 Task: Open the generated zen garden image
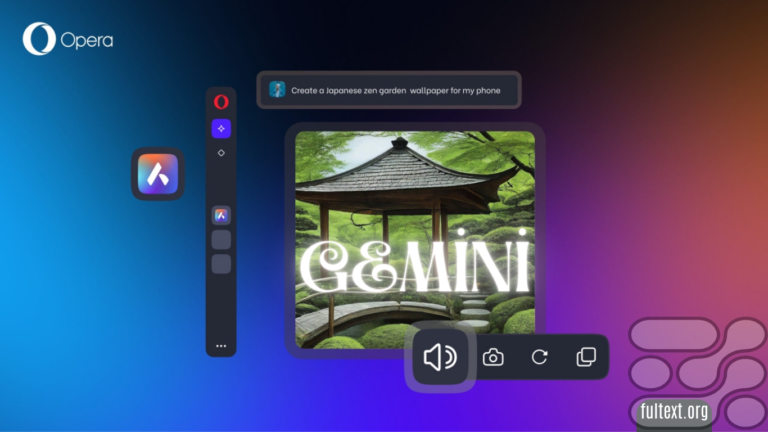pos(415,240)
